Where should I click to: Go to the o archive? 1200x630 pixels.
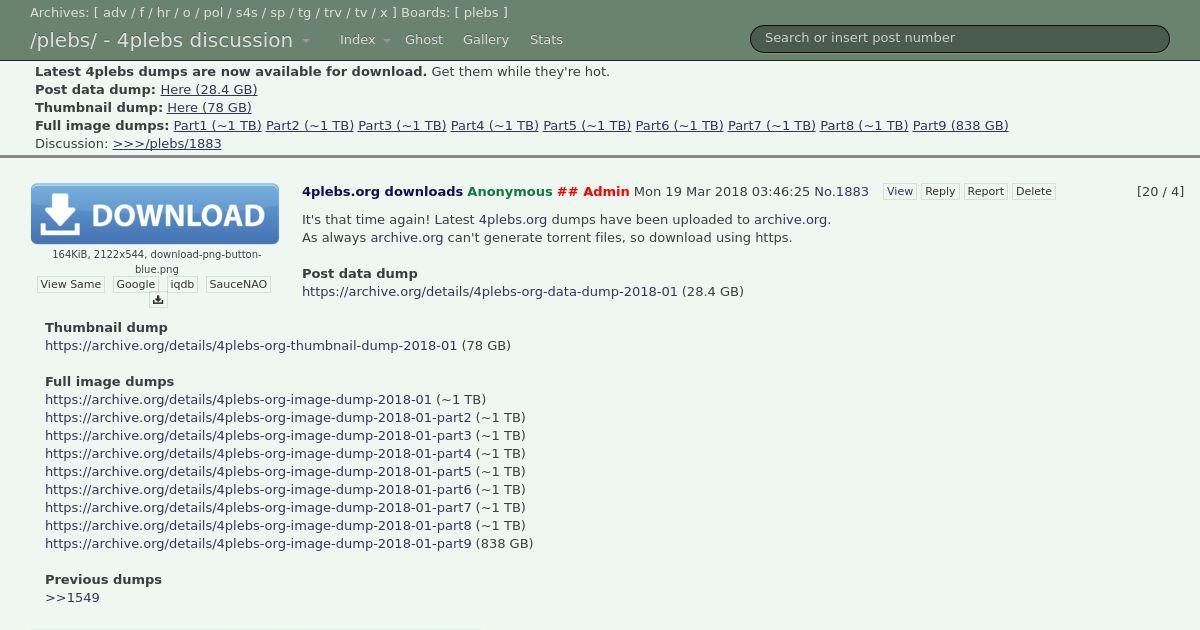(x=186, y=13)
